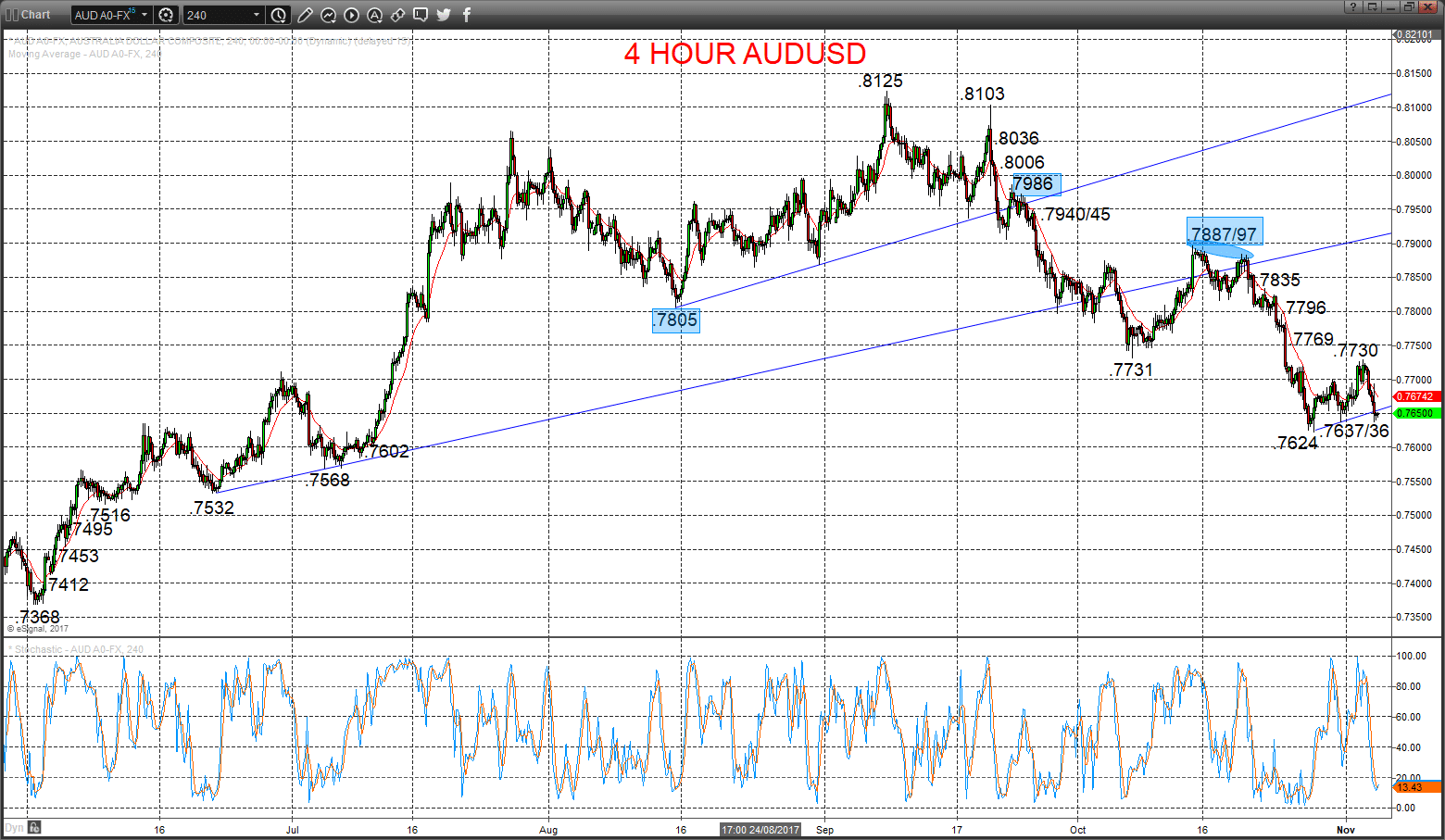Viewport: 1445px width, 840px height.
Task: Click the 17:00 24/08/2017 time cursor label
Action: (760, 830)
